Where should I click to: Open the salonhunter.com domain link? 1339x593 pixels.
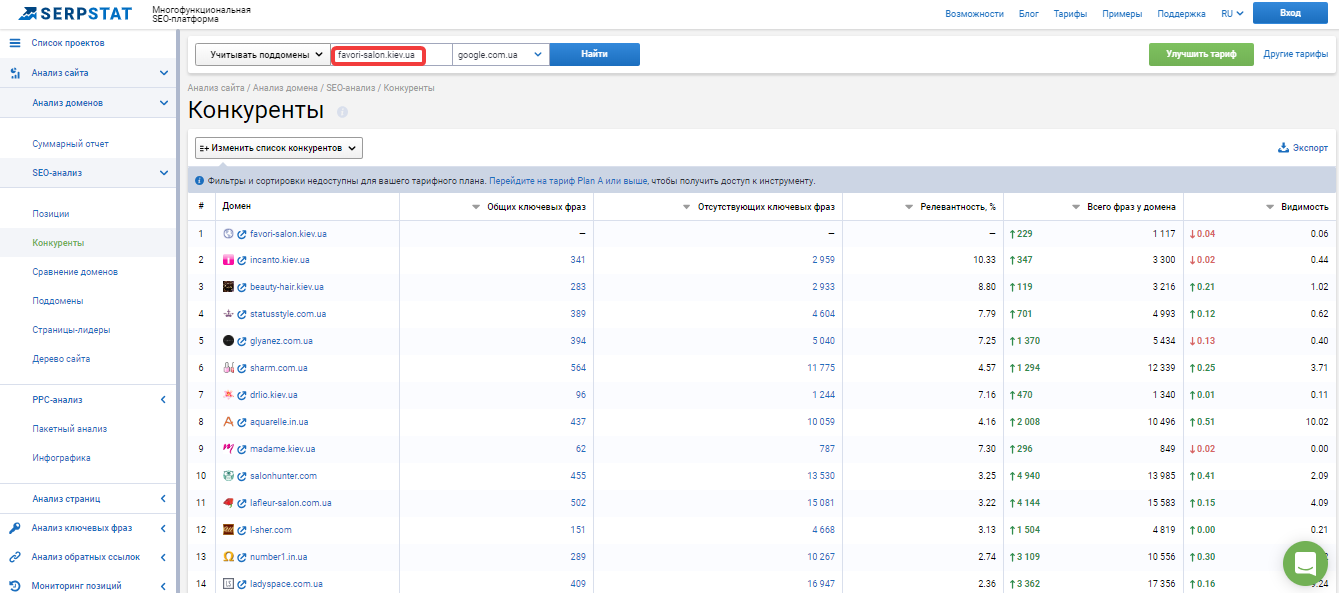[x=283, y=476]
